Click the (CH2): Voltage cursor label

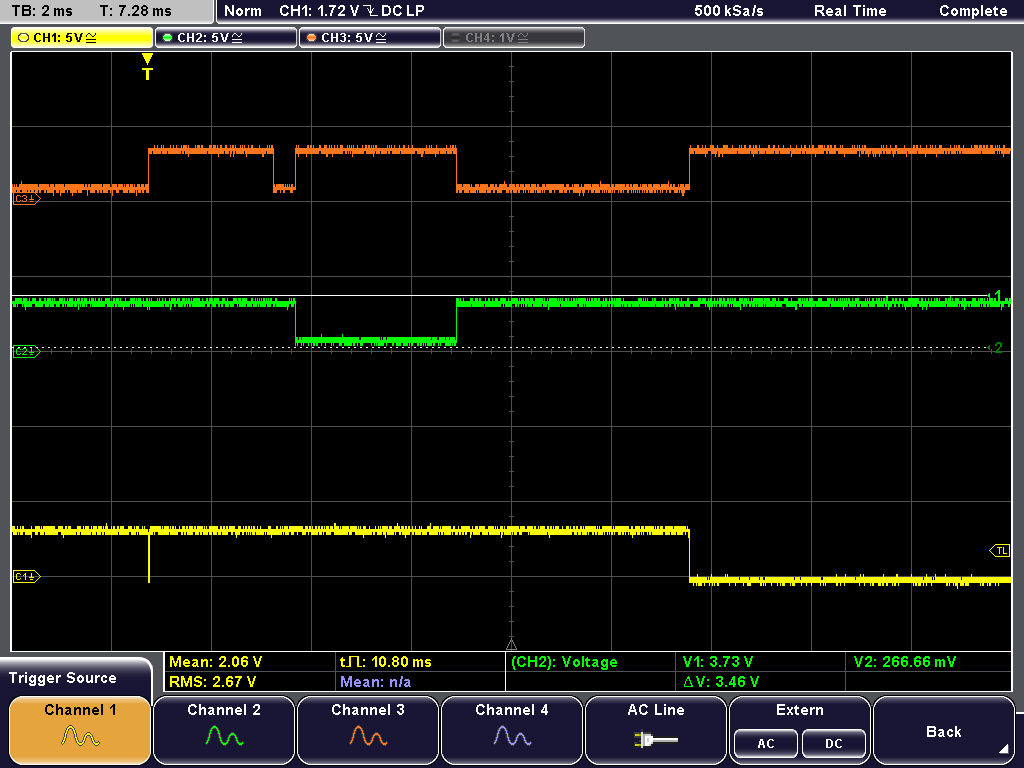[564, 662]
